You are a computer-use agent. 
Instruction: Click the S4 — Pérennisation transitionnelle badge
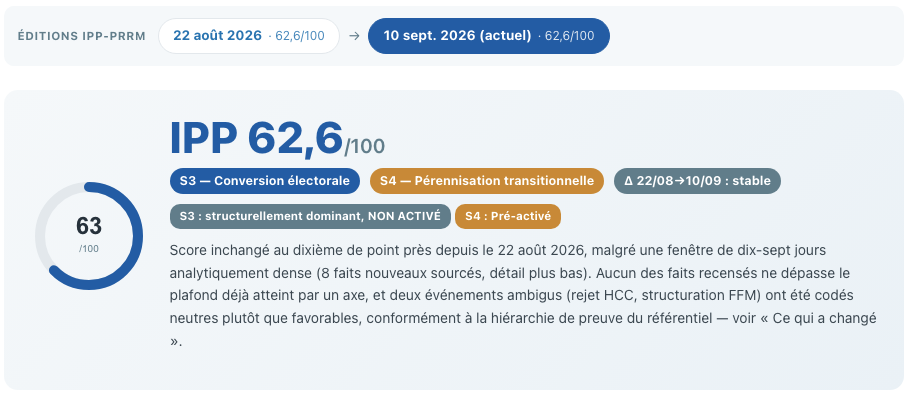[x=487, y=181]
